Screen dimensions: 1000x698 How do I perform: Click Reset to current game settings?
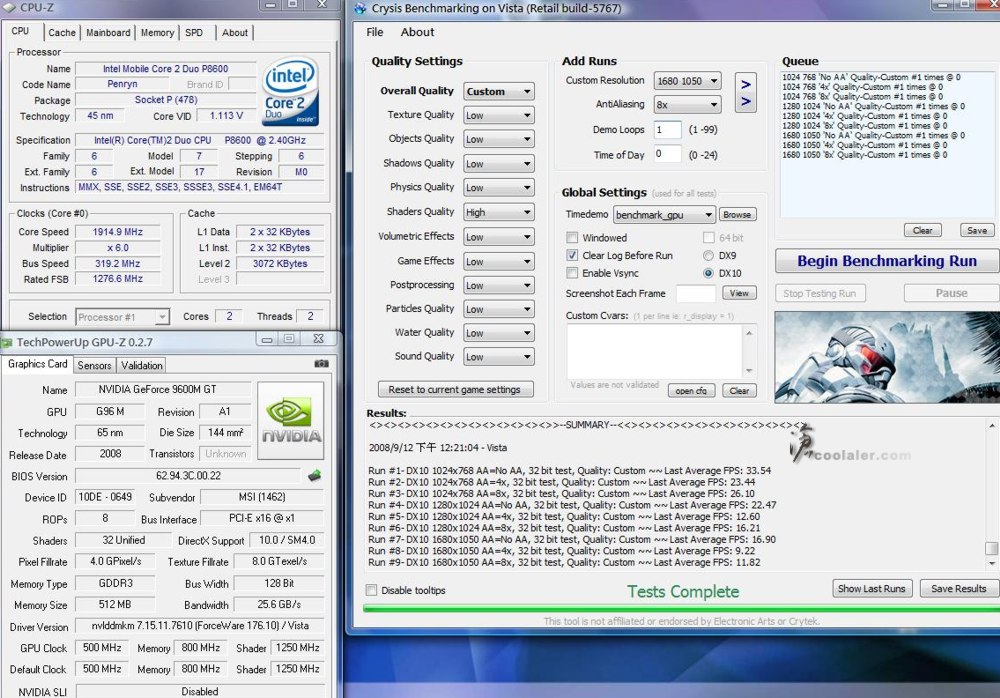pos(455,389)
